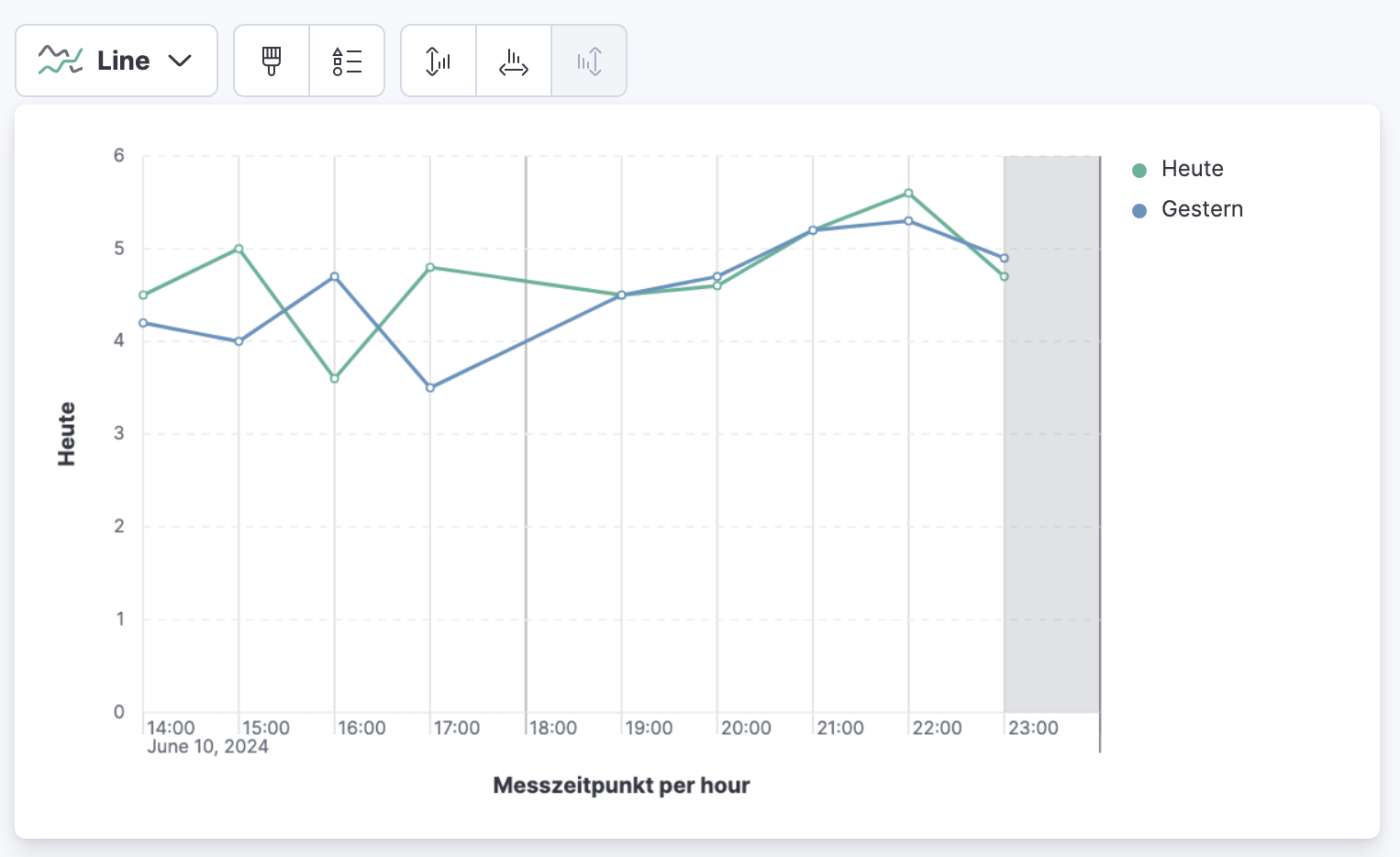This screenshot has width=1400, height=857.
Task: Click the blue Gestern legend dot
Action: [x=1140, y=210]
